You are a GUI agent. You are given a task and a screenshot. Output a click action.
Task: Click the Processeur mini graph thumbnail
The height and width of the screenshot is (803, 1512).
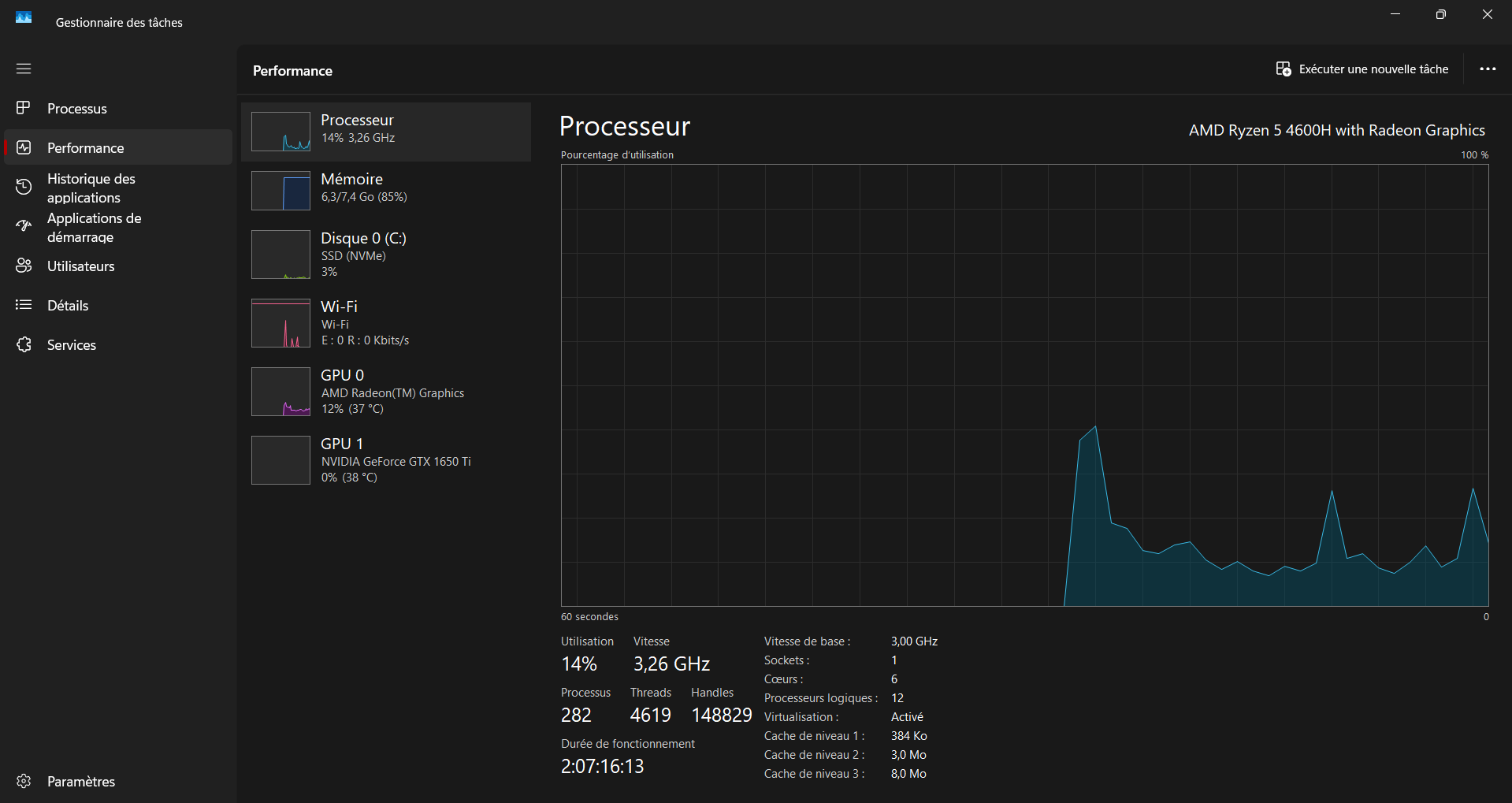tap(280, 132)
